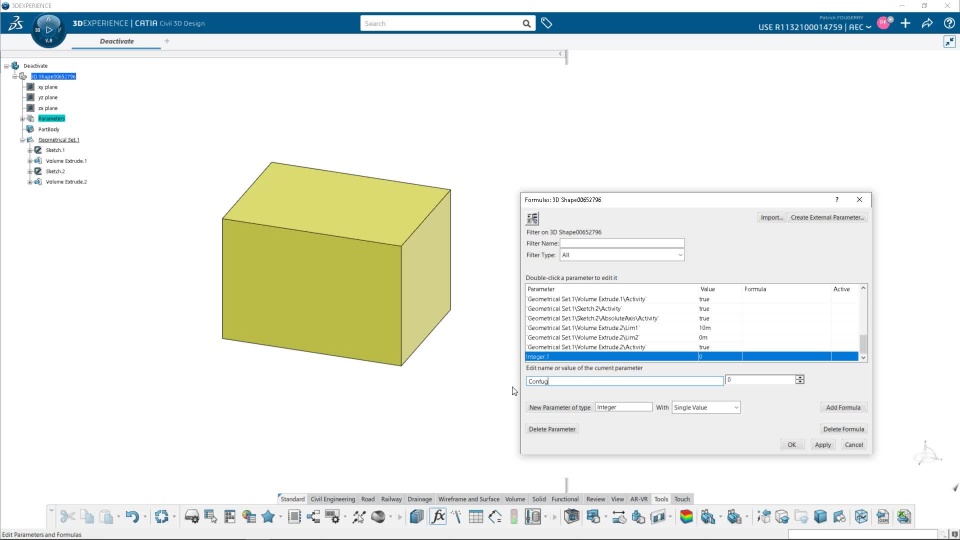Click the plus add icon in header
The width and height of the screenshot is (960, 540).
[x=906, y=23]
